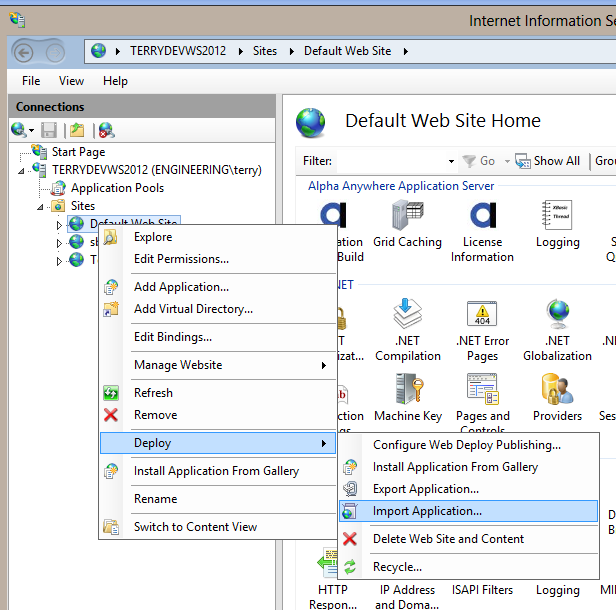Open the IP Address and Domain feature
The image size is (616, 610).
pos(407,597)
